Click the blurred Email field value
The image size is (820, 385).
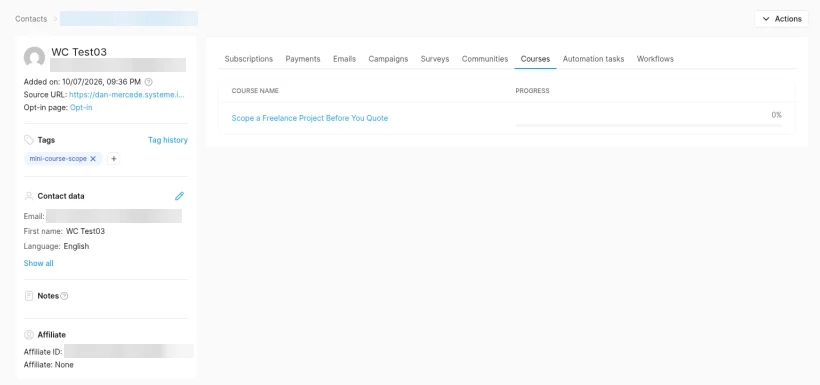point(114,216)
